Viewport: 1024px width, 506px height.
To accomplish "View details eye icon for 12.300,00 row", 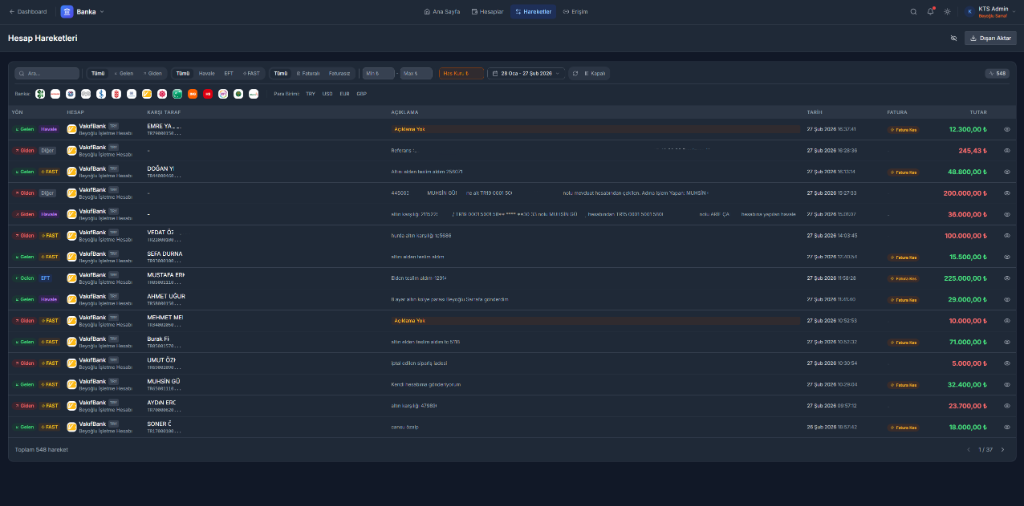I will pos(1007,129).
